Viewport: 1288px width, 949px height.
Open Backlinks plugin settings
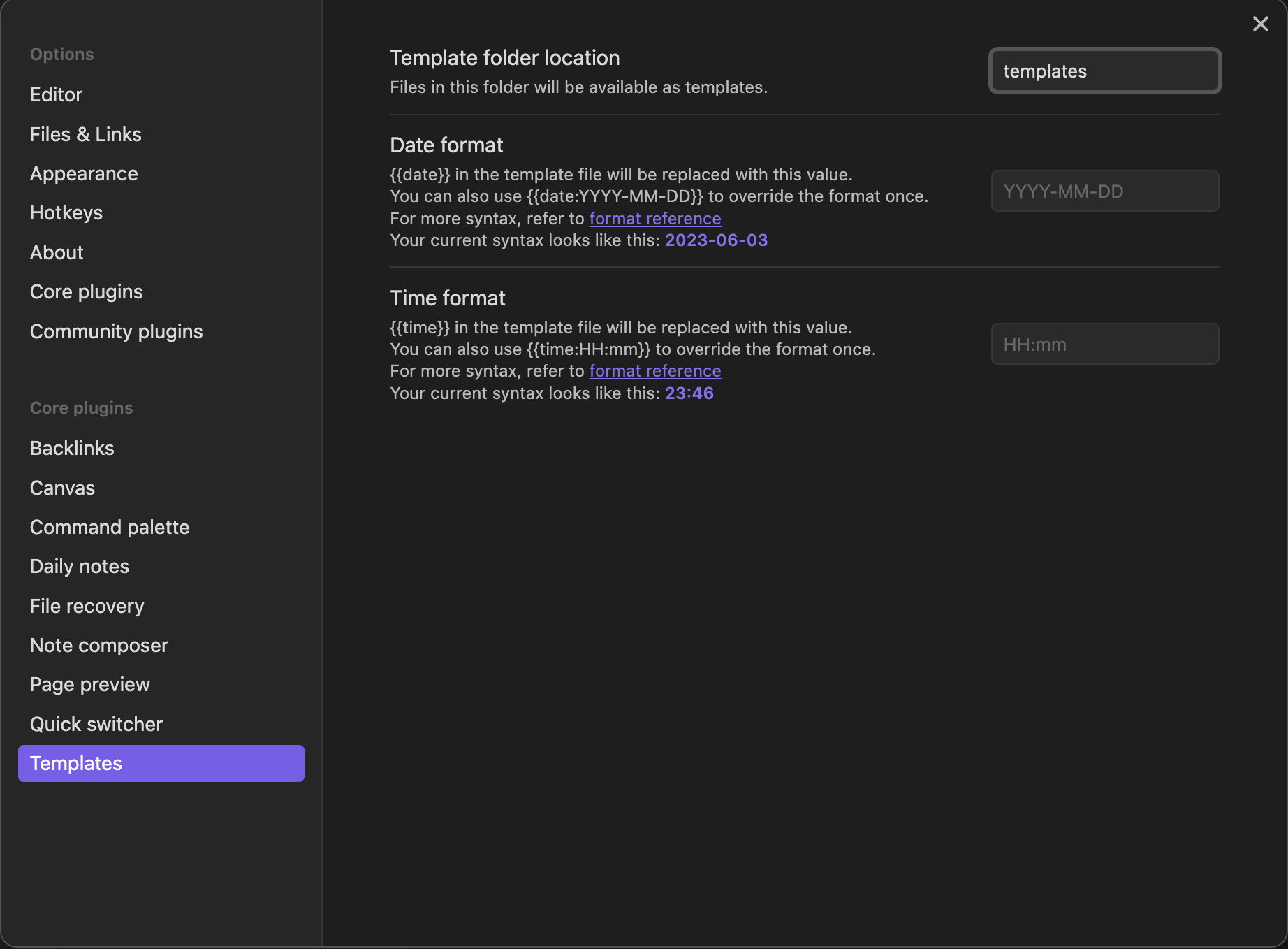coord(72,448)
